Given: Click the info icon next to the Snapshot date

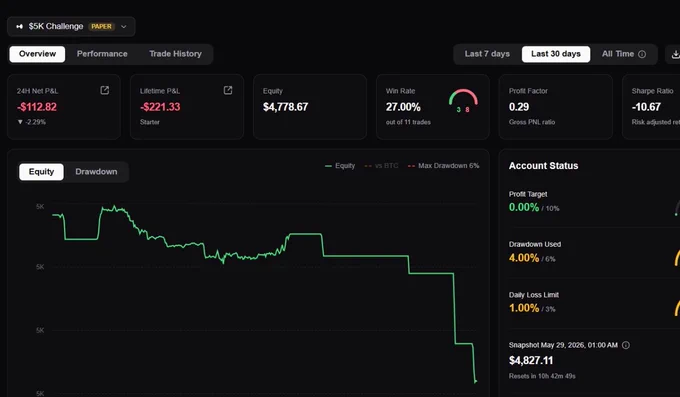Looking at the screenshot, I should pyautogui.click(x=626, y=345).
